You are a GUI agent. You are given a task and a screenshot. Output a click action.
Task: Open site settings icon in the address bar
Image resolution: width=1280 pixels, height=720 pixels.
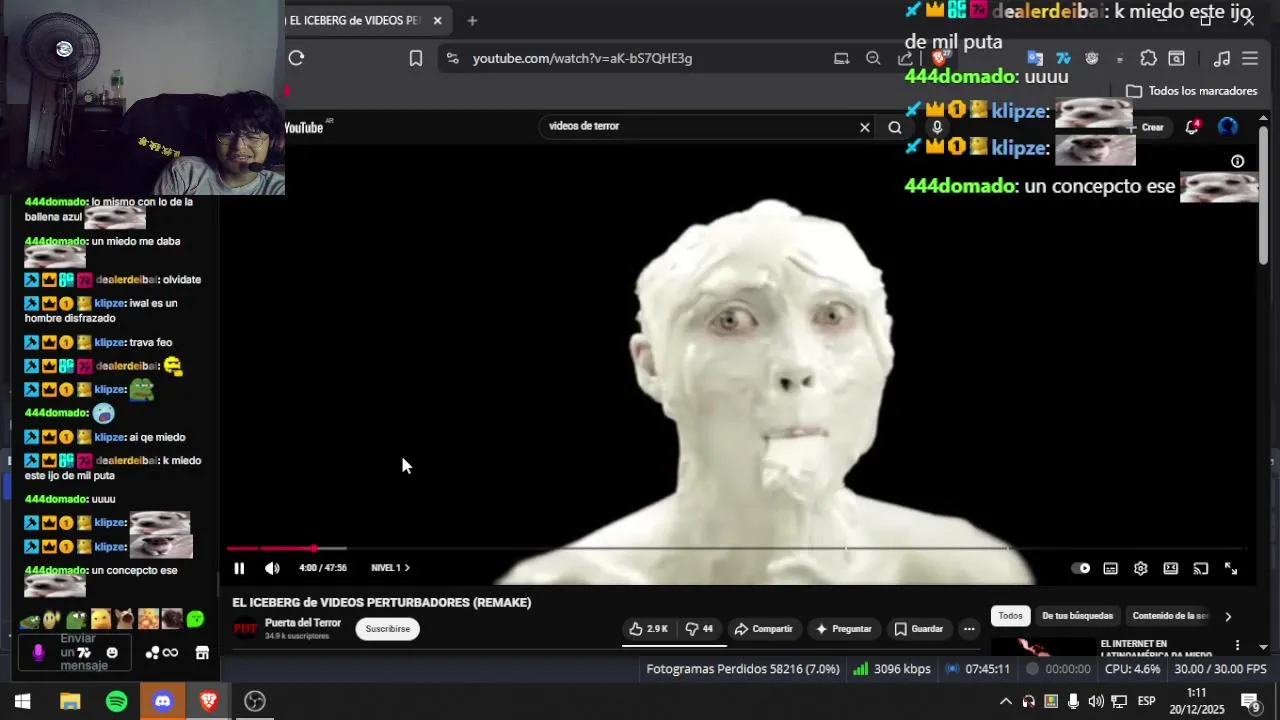tap(452, 58)
